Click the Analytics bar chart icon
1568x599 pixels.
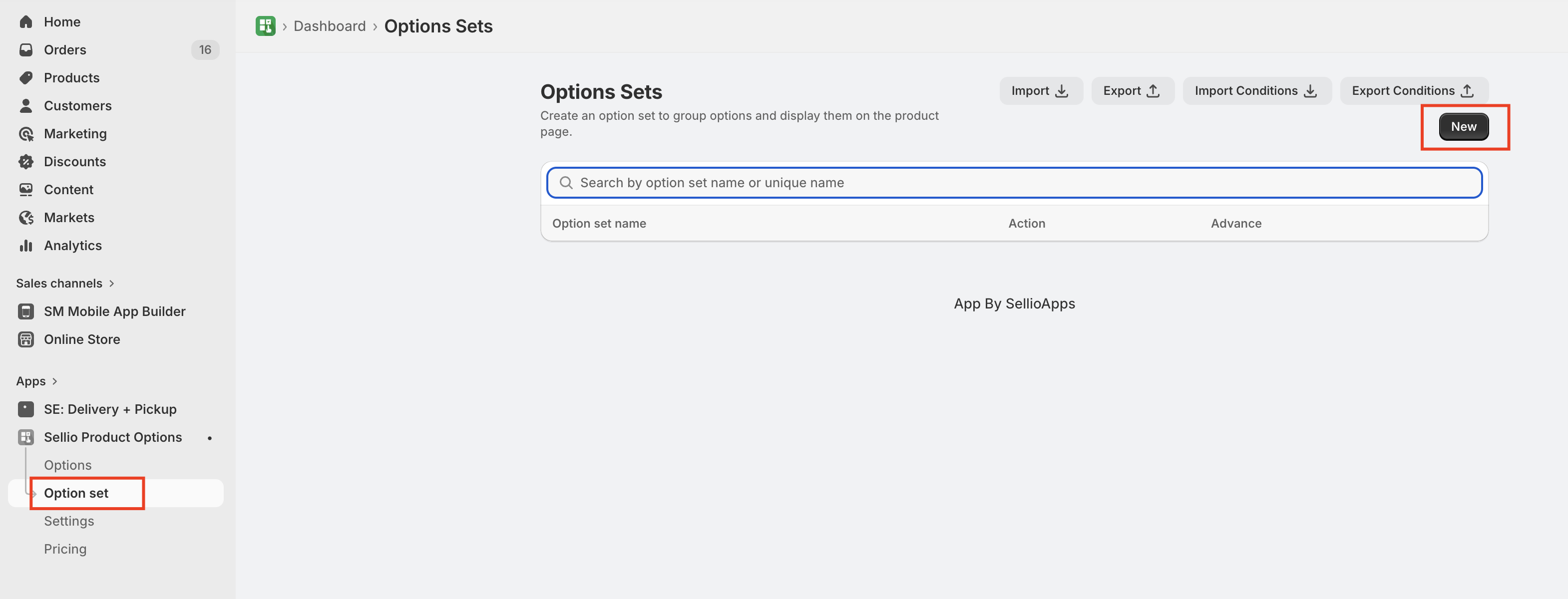[x=25, y=246]
